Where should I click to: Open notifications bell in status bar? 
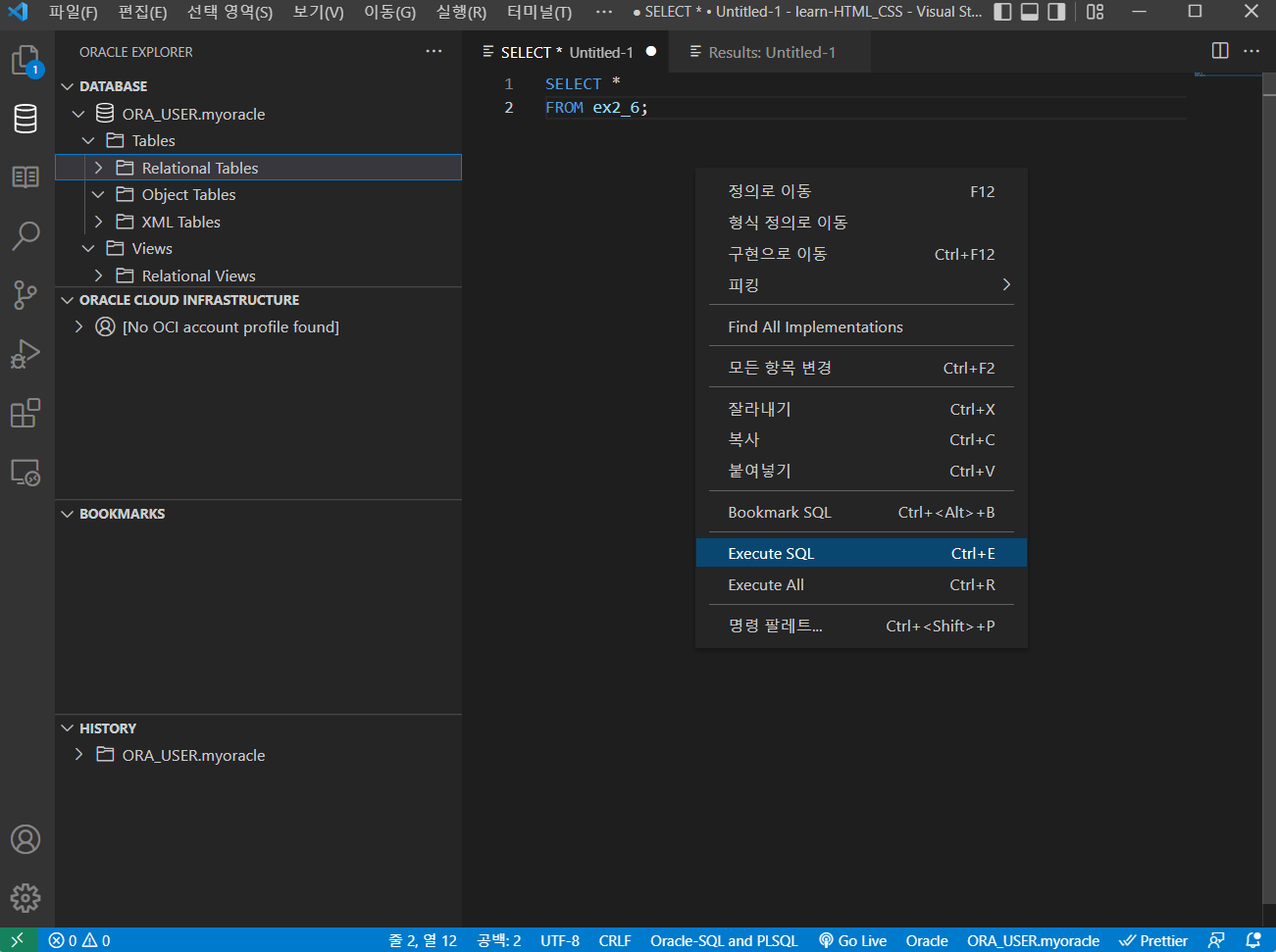click(x=1252, y=940)
